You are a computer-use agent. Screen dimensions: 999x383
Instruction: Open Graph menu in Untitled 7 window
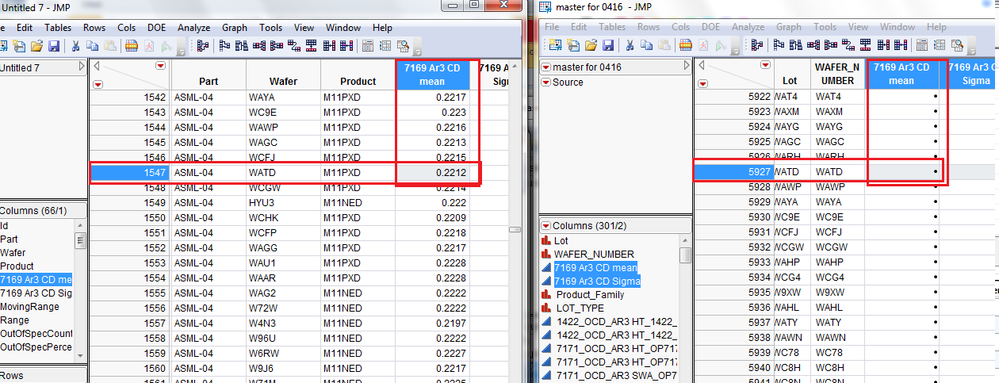pos(234,27)
